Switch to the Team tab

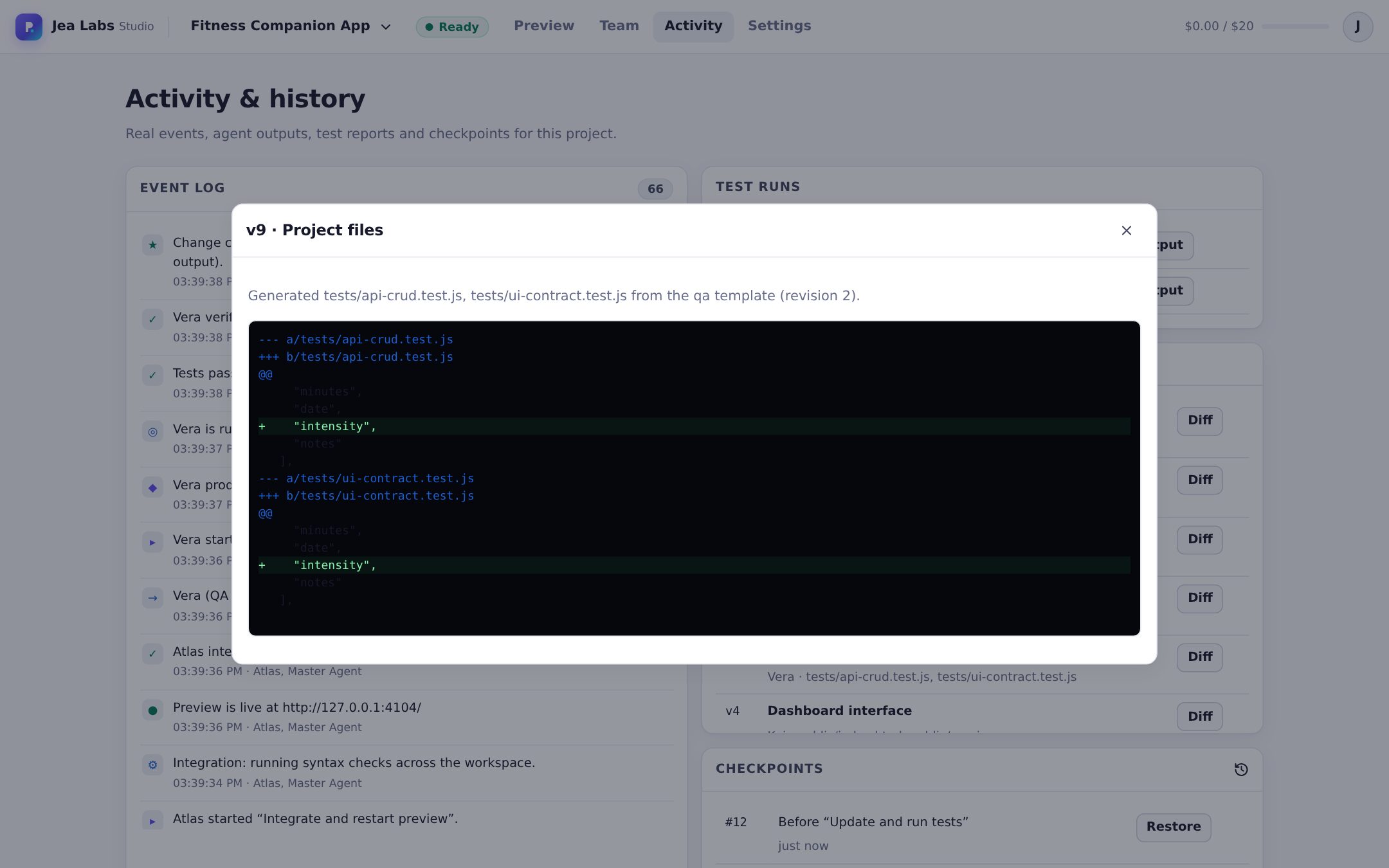click(x=619, y=26)
